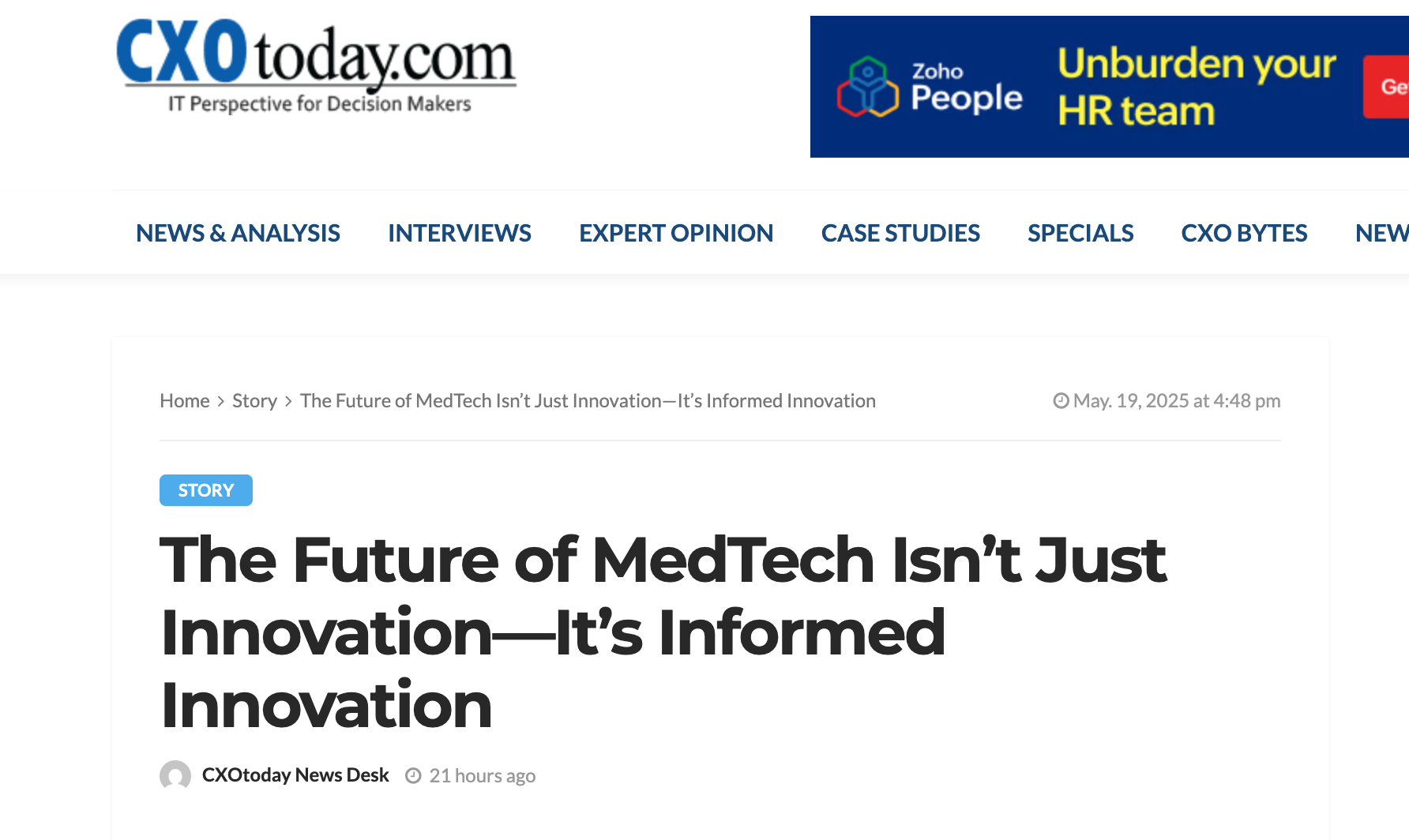Click the Unburden your HR team banner

[x=1110, y=87]
